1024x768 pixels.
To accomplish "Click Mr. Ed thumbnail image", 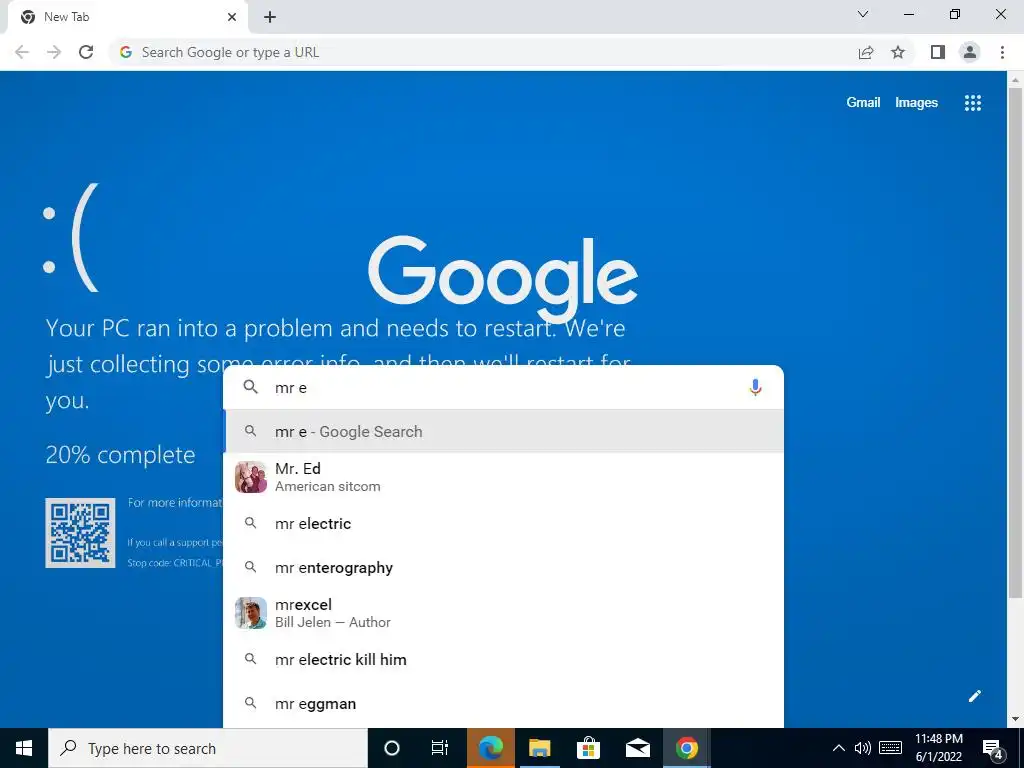I will coord(251,477).
